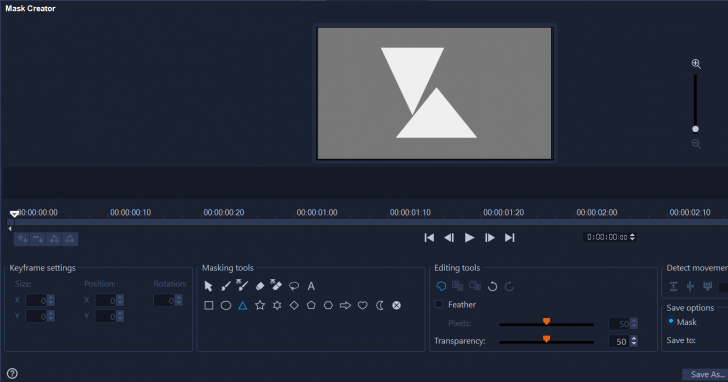Click the 00:00:01:00 mark on the ruler
This screenshot has width=728, height=382.
click(317, 213)
